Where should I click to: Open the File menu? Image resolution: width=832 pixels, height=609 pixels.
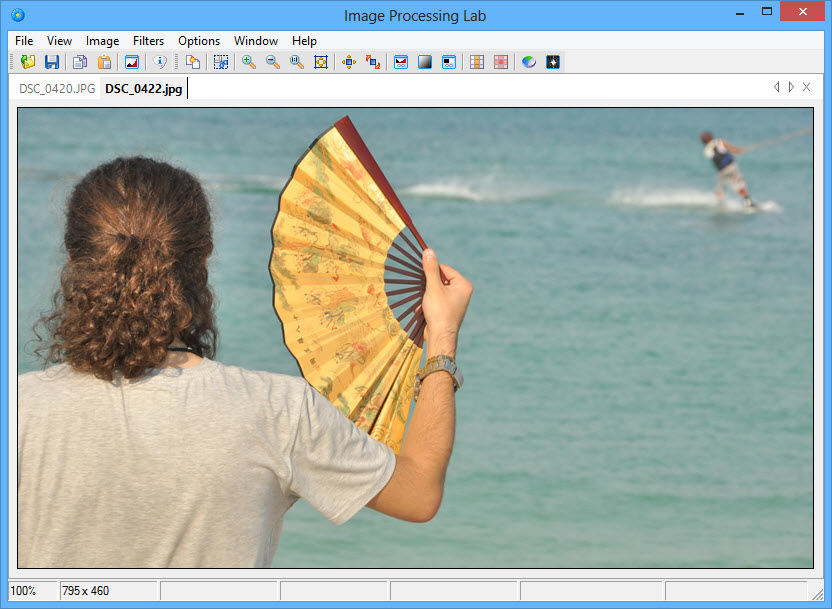(24, 41)
